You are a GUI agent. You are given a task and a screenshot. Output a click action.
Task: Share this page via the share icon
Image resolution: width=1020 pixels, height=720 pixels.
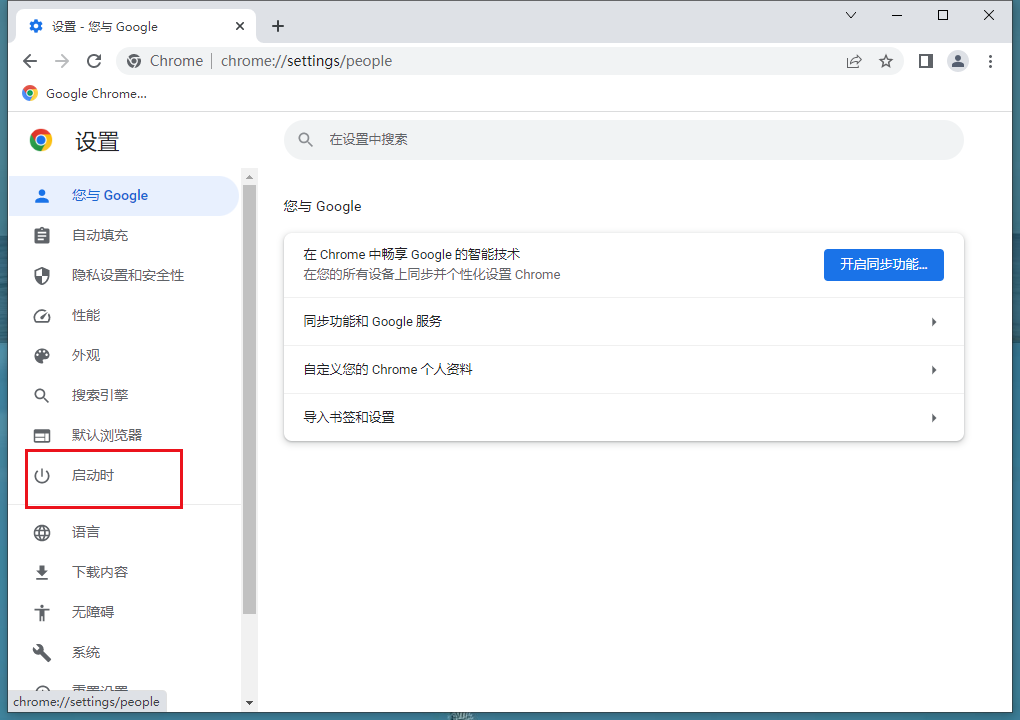coord(853,61)
